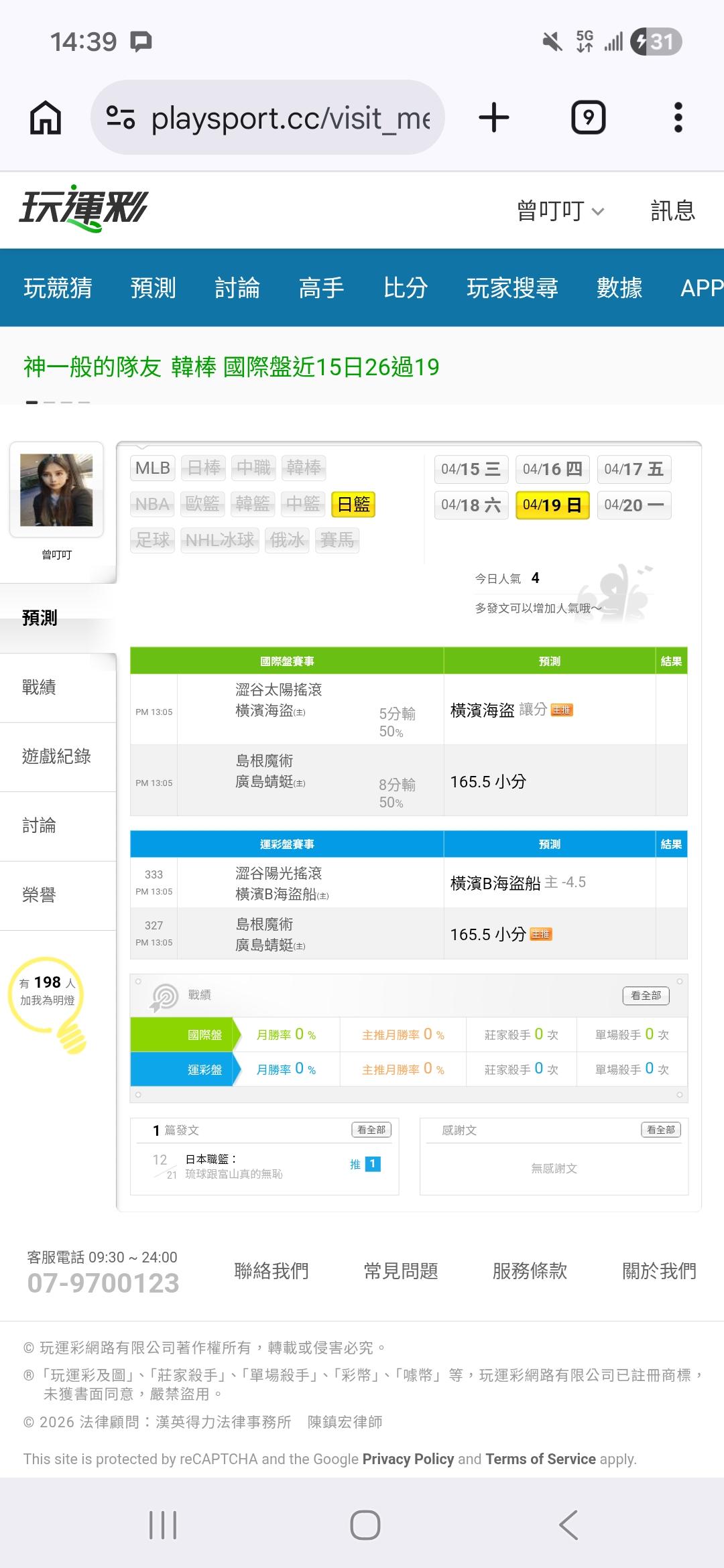Open the tab switcher showing 9 tabs
The image size is (724, 1568).
(x=588, y=118)
